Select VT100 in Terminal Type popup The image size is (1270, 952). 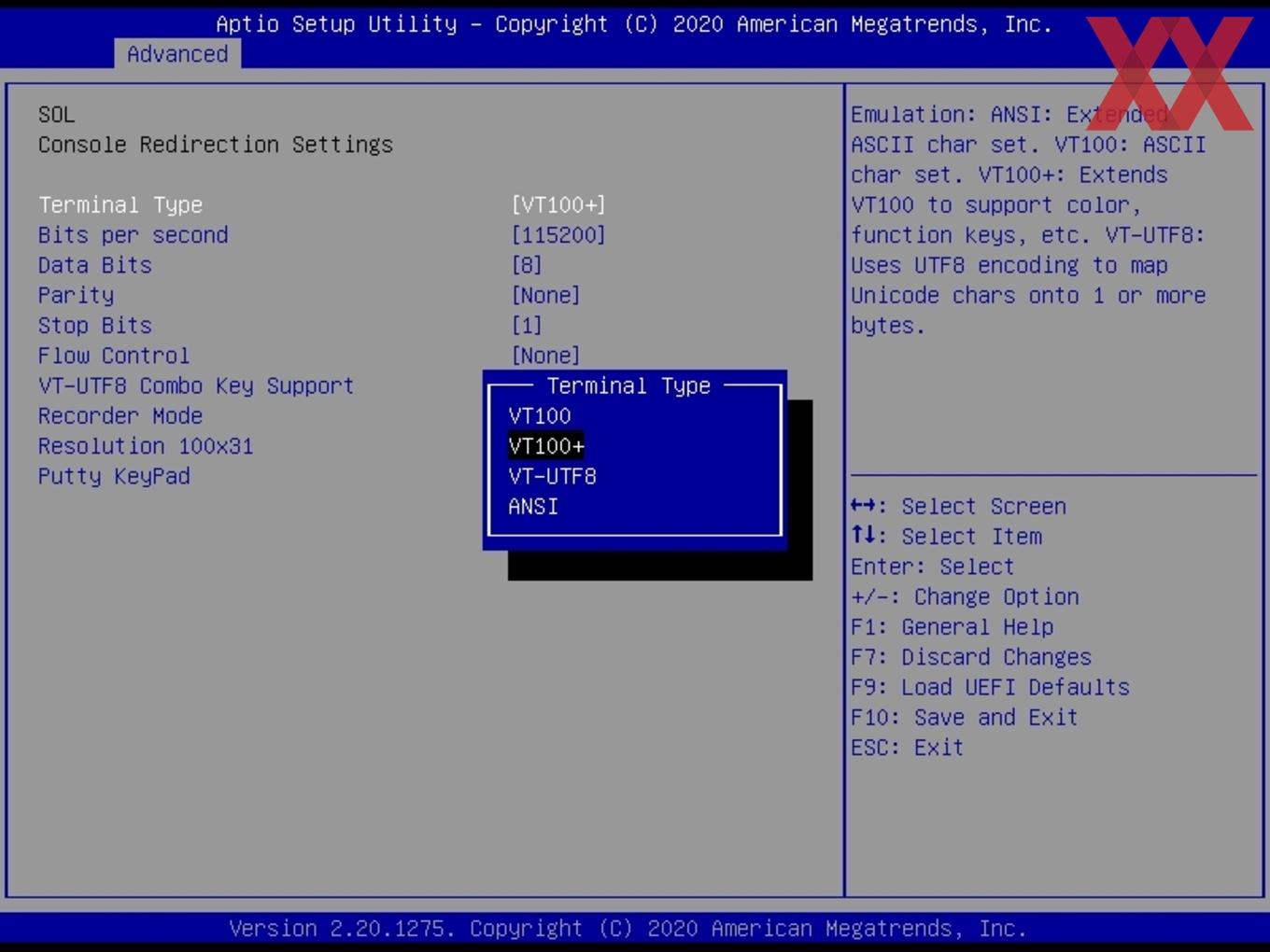click(x=540, y=416)
